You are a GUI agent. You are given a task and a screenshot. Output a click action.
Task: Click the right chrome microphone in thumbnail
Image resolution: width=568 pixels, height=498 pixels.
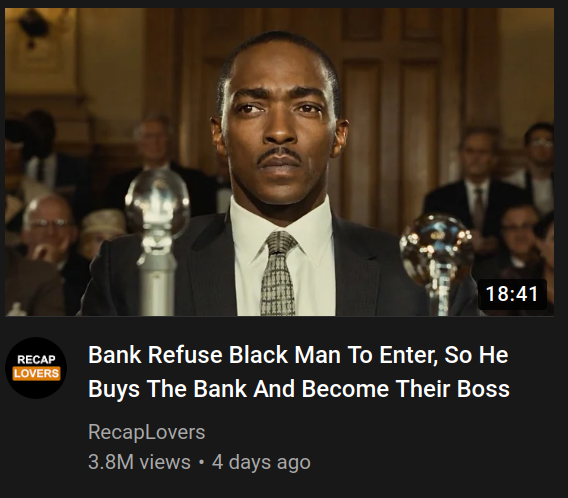[437, 262]
